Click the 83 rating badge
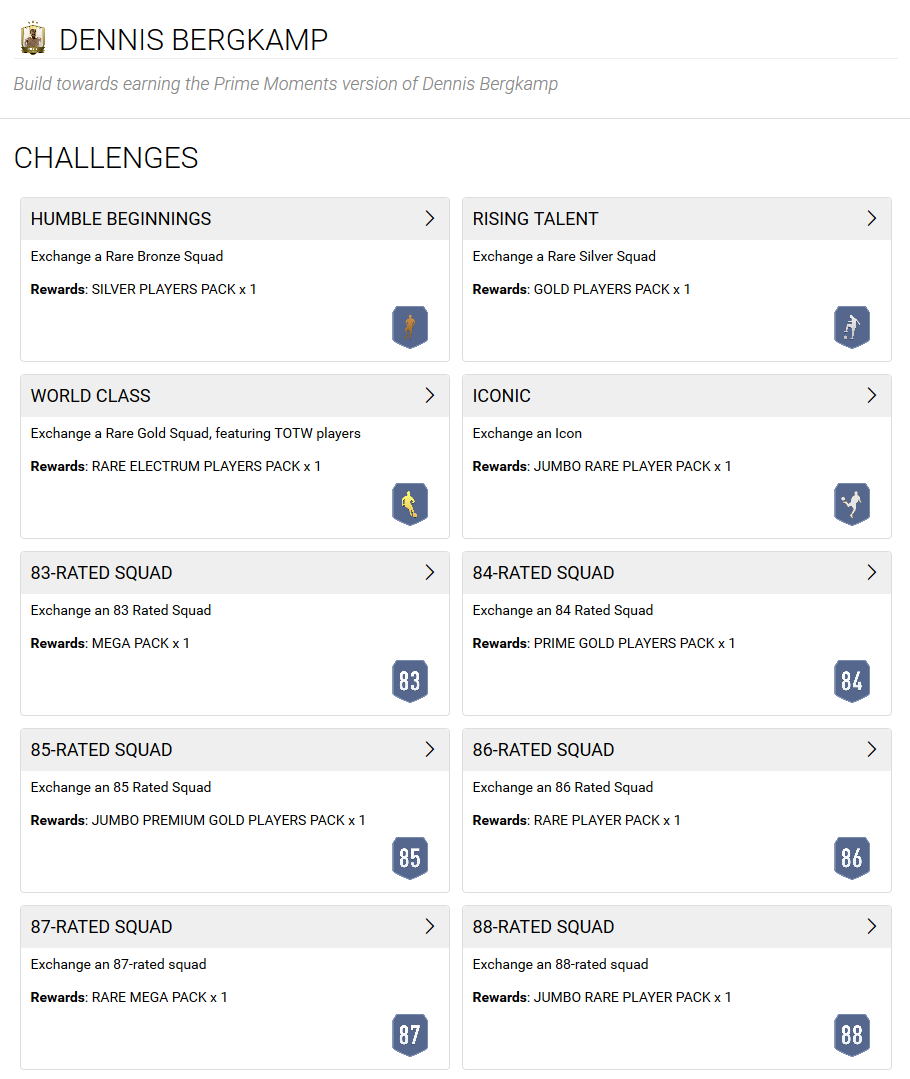The height and width of the screenshot is (1079, 910). pyautogui.click(x=410, y=681)
